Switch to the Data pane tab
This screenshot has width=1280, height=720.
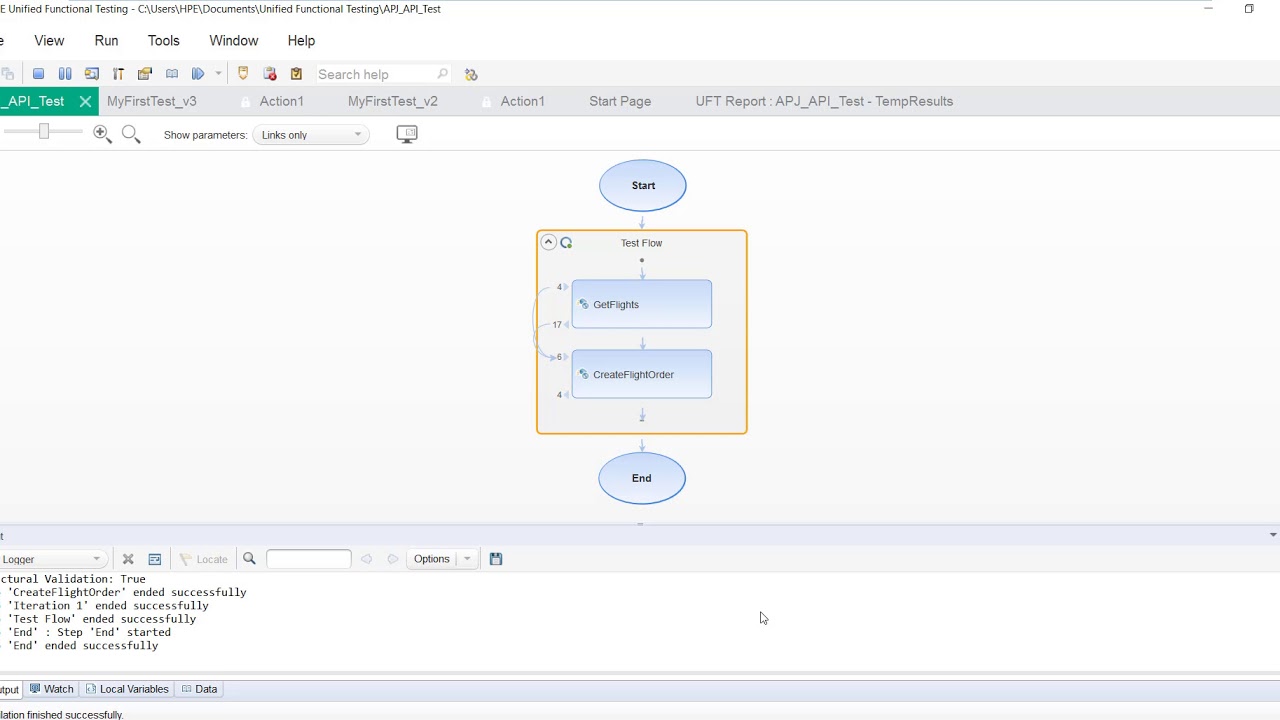pyautogui.click(x=199, y=689)
